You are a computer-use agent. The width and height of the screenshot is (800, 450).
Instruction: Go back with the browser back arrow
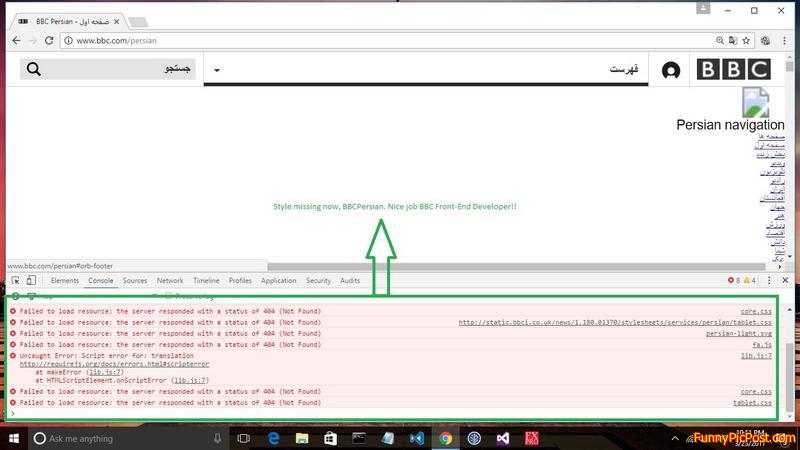[x=16, y=40]
